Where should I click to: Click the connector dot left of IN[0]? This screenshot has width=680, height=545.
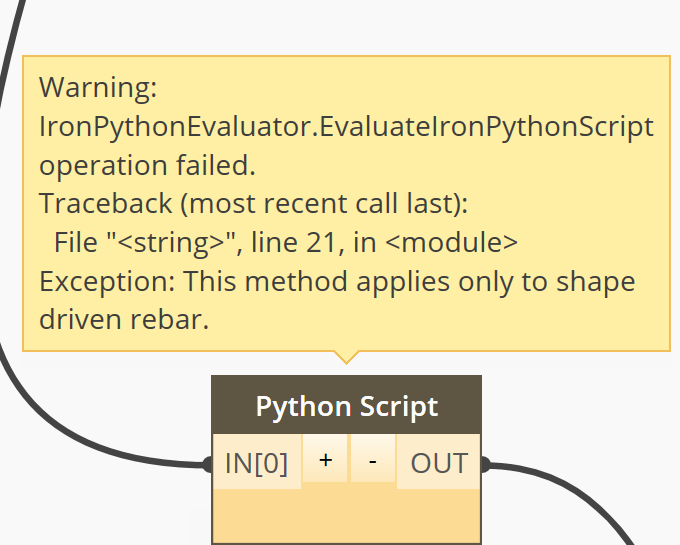[208, 464]
